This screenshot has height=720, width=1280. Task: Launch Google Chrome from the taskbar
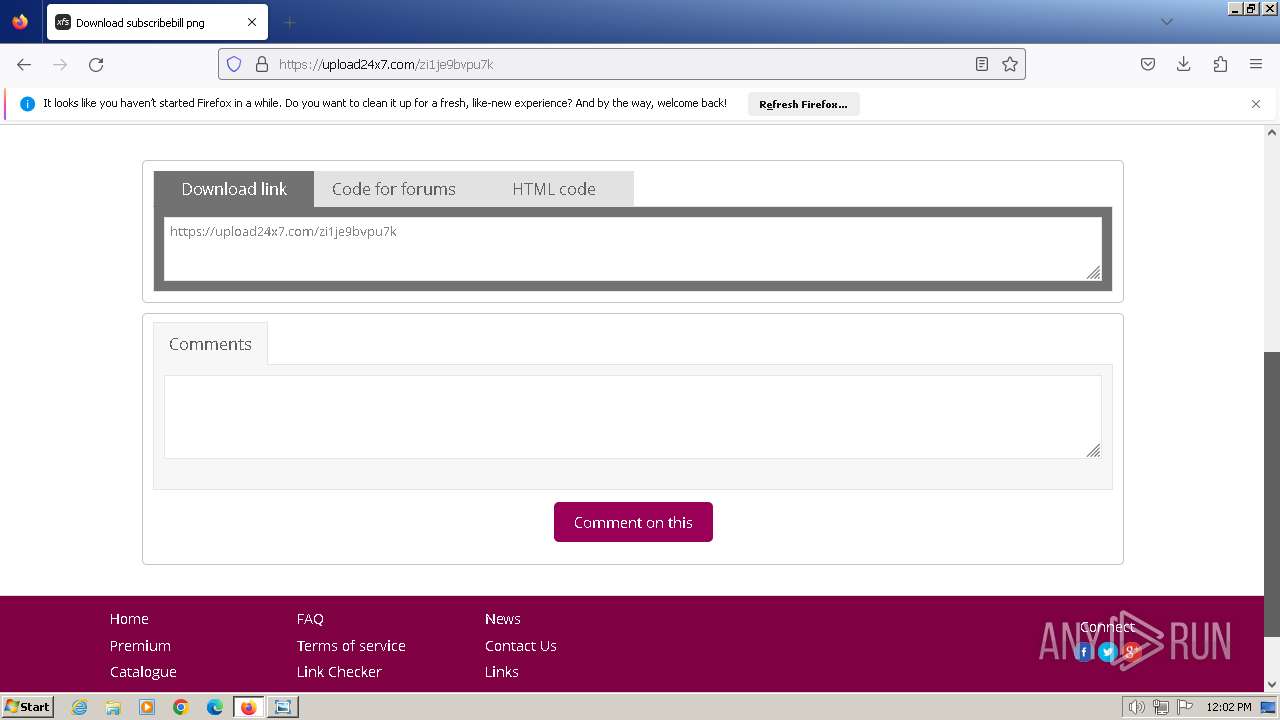click(181, 707)
